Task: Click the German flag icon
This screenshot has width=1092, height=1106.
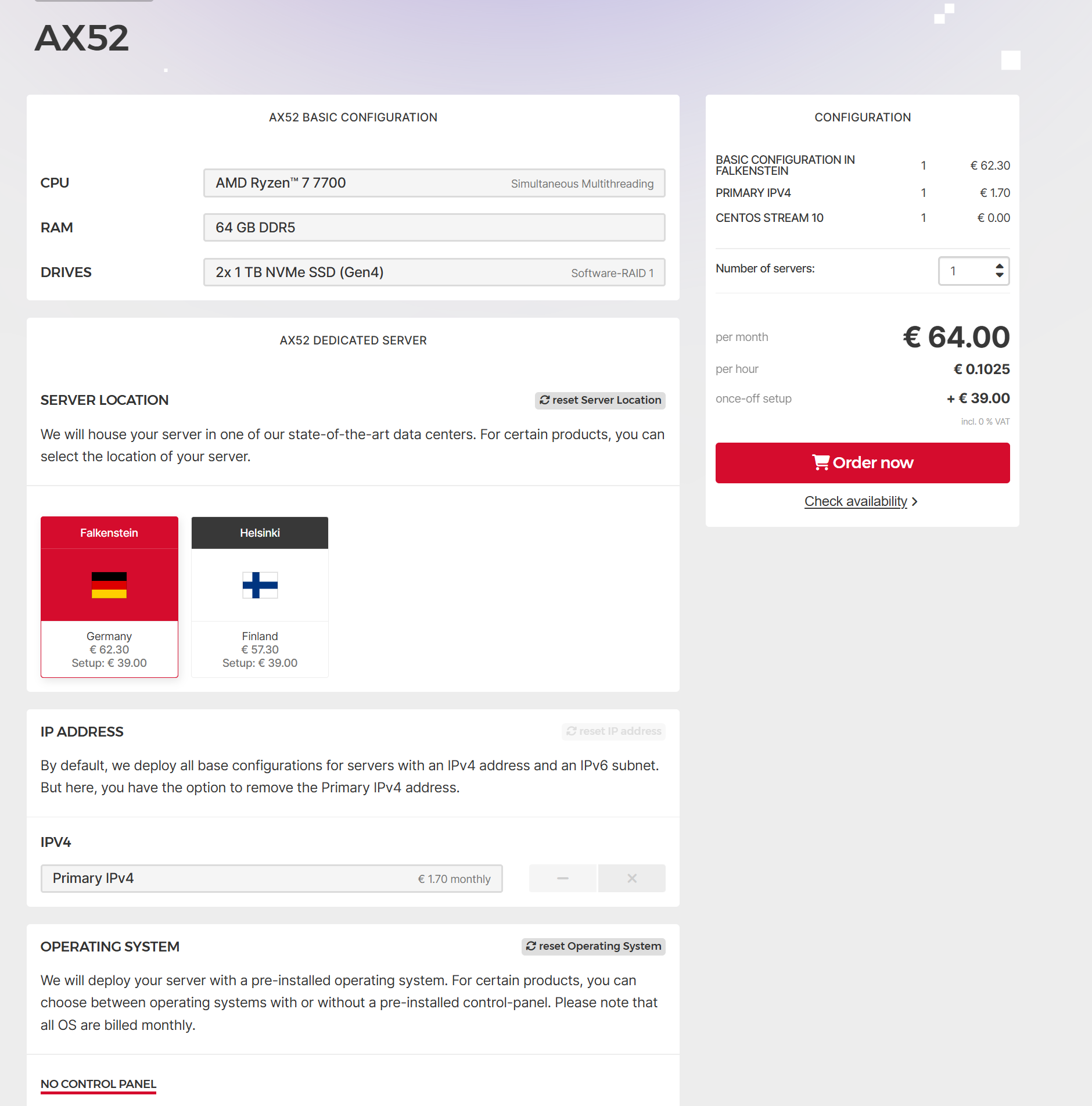Action: click(109, 585)
